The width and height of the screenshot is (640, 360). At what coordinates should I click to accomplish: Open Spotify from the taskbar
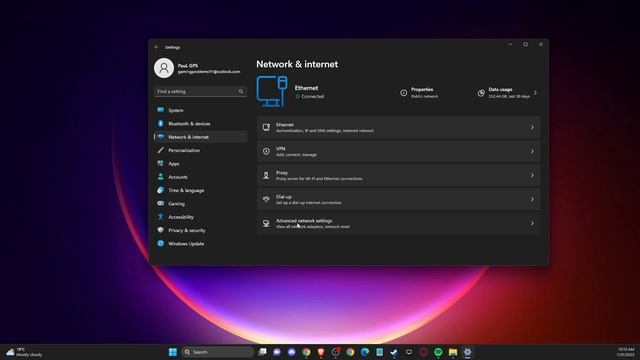(438, 352)
